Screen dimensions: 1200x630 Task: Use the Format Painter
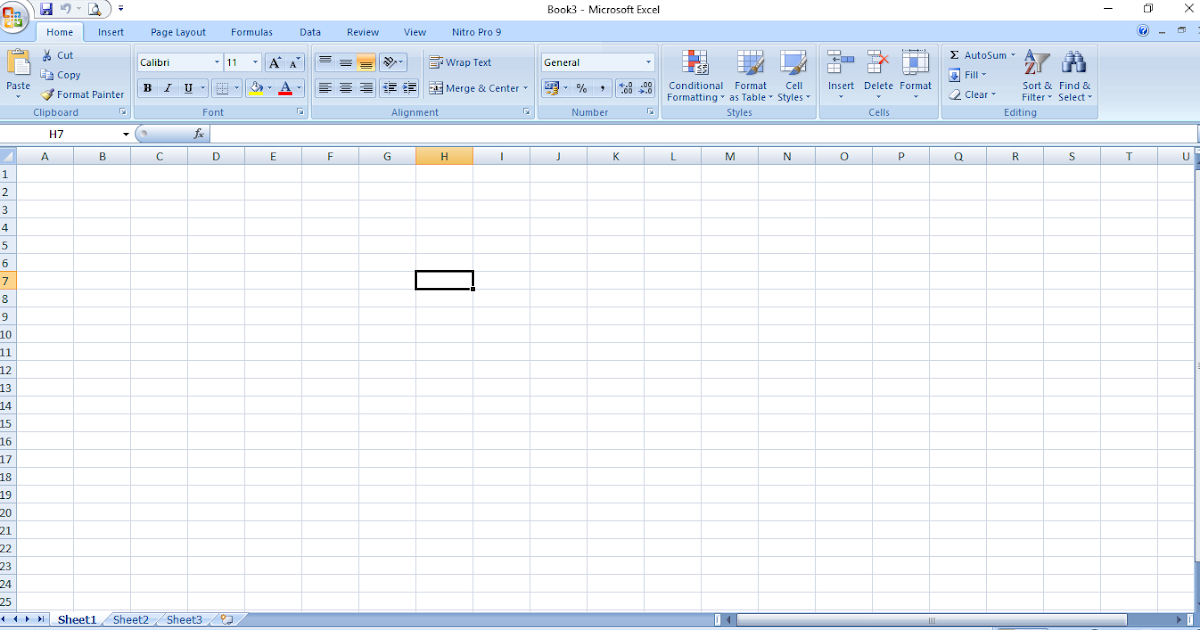83,94
